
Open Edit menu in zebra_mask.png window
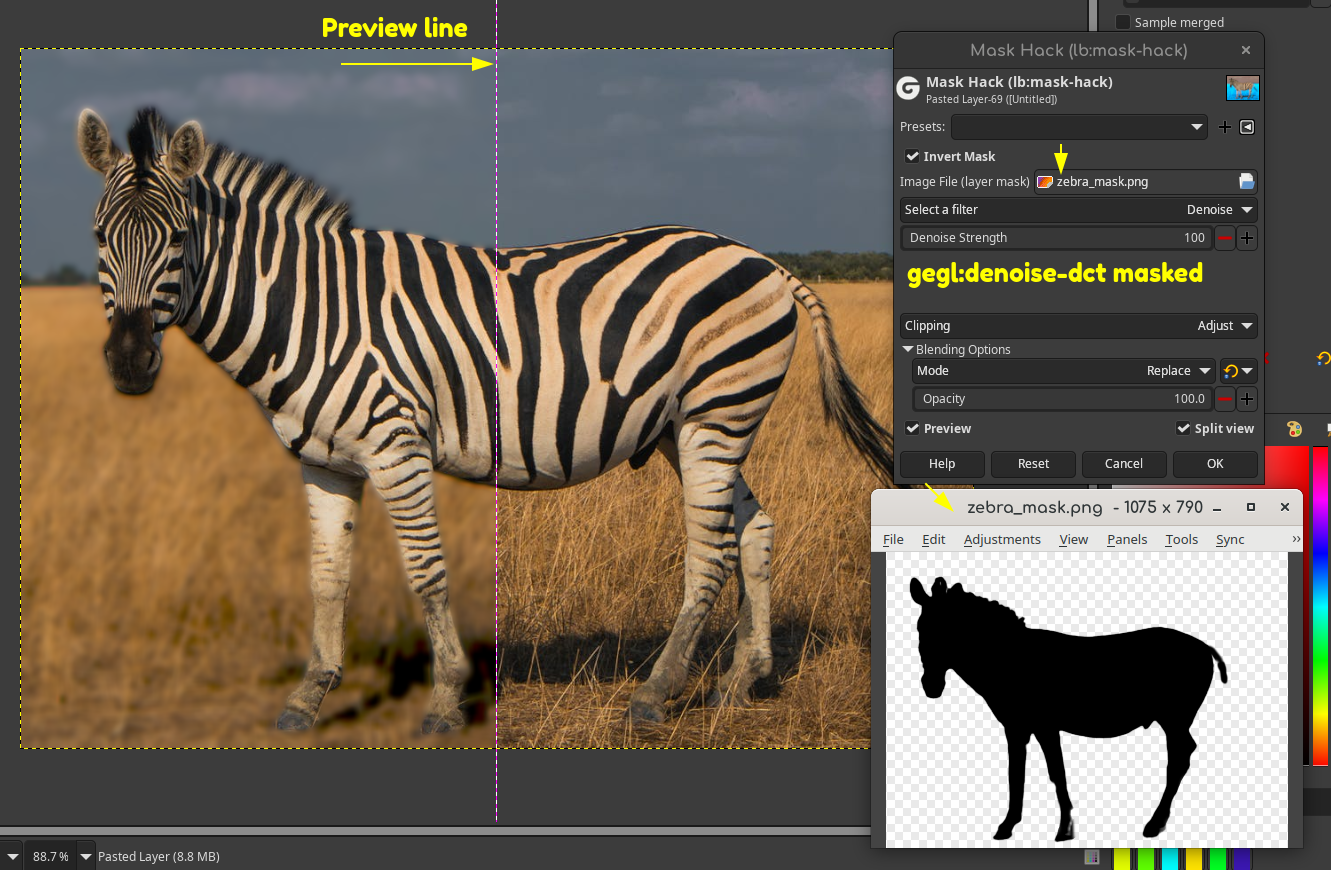pyautogui.click(x=933, y=539)
